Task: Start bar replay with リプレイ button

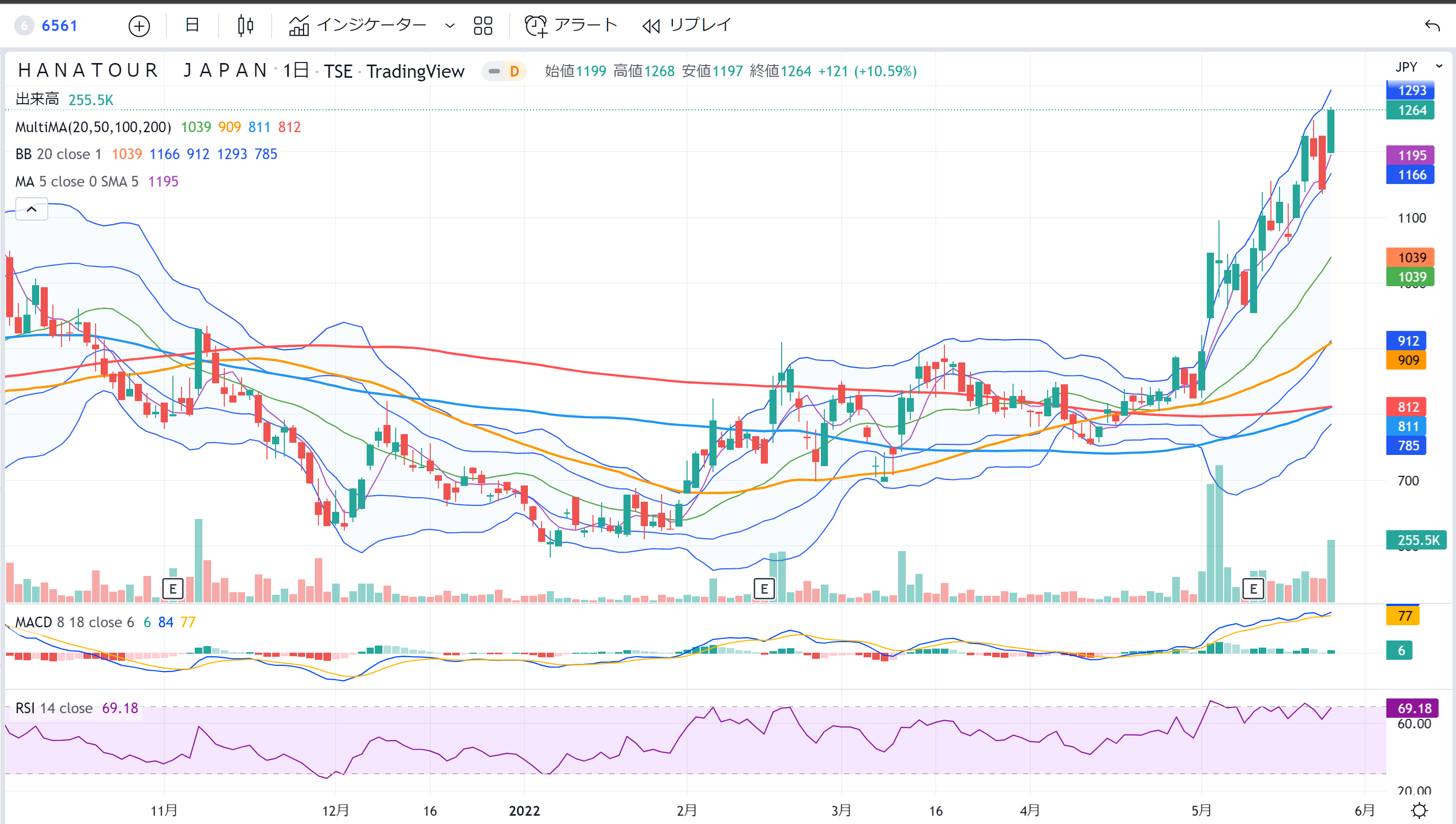Action: pyautogui.click(x=687, y=25)
